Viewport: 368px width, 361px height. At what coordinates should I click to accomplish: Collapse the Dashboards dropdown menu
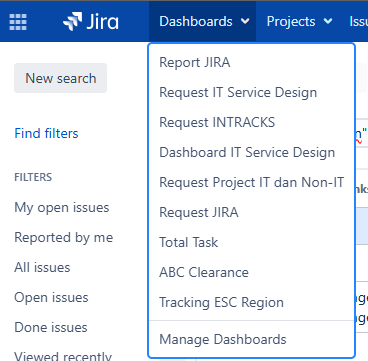202,21
